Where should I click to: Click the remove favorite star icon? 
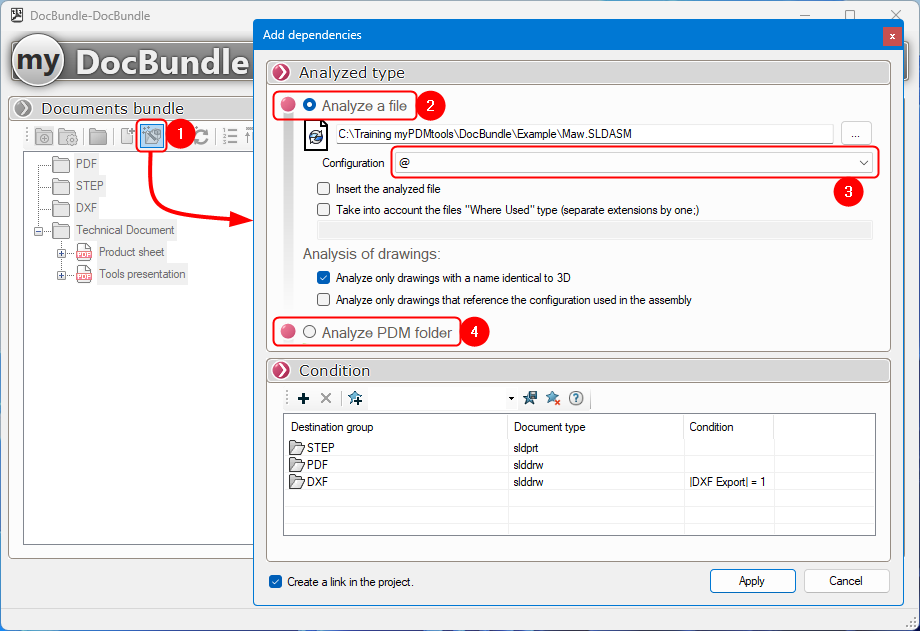(x=552, y=397)
